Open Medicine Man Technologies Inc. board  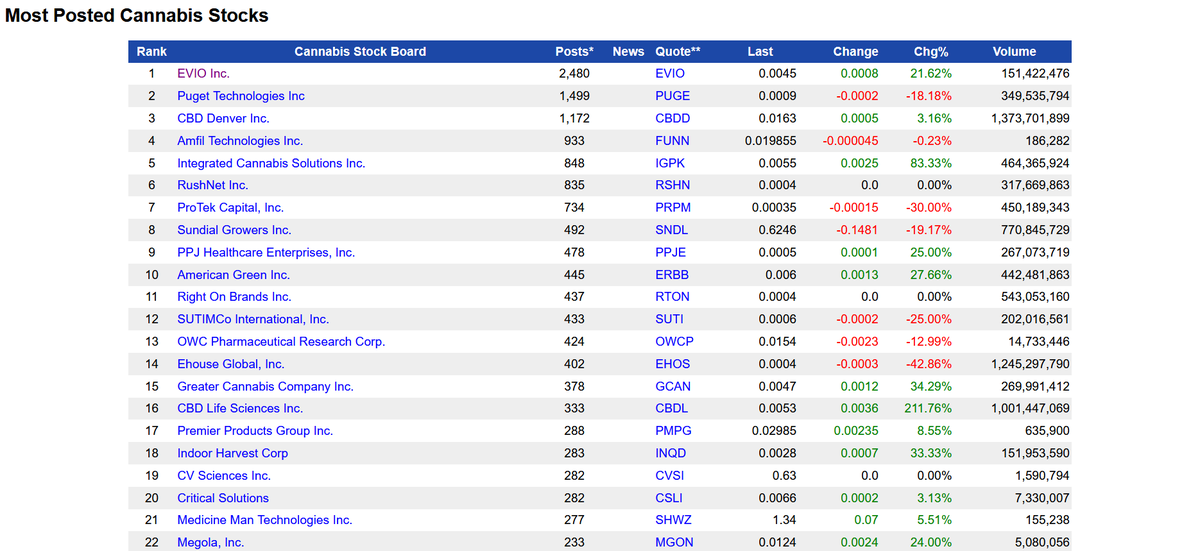[x=265, y=520]
